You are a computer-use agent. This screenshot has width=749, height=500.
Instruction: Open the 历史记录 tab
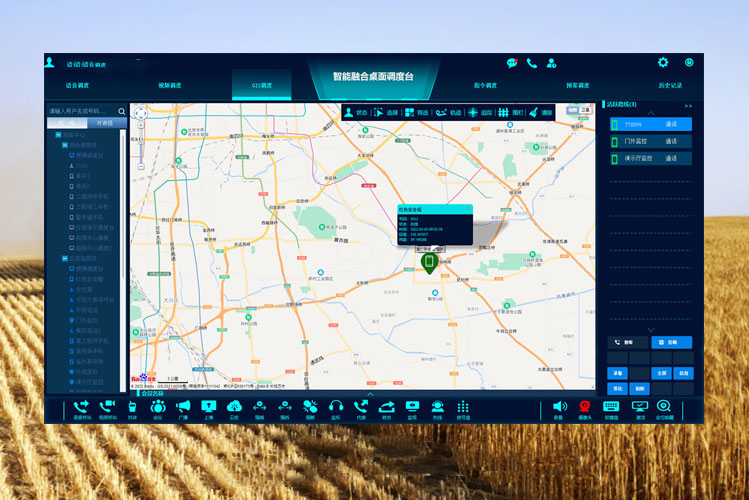670,86
